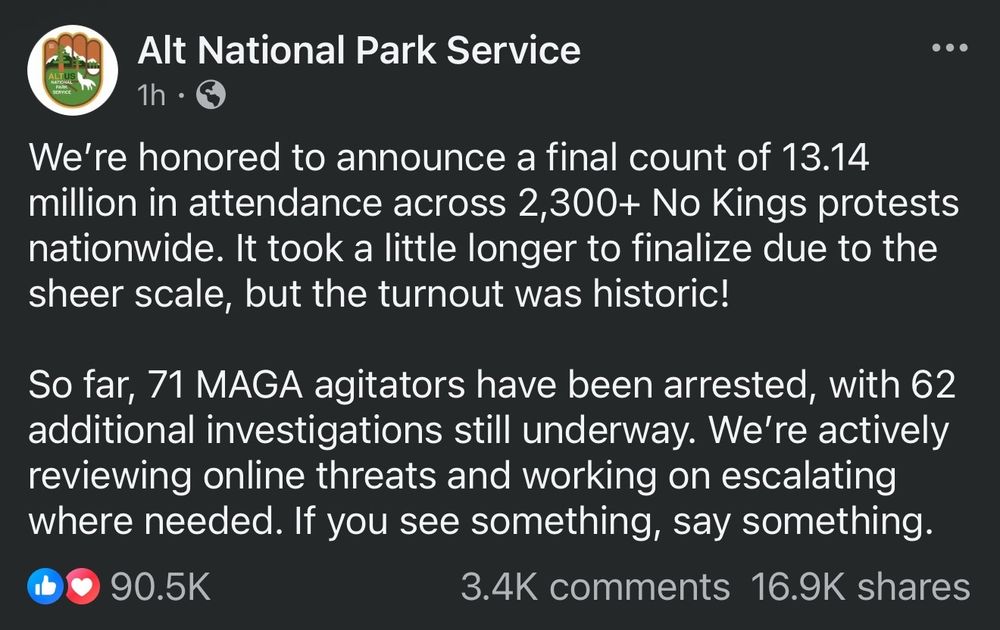Click the red heart reaction icon
The image size is (1000, 630).
coord(82,587)
